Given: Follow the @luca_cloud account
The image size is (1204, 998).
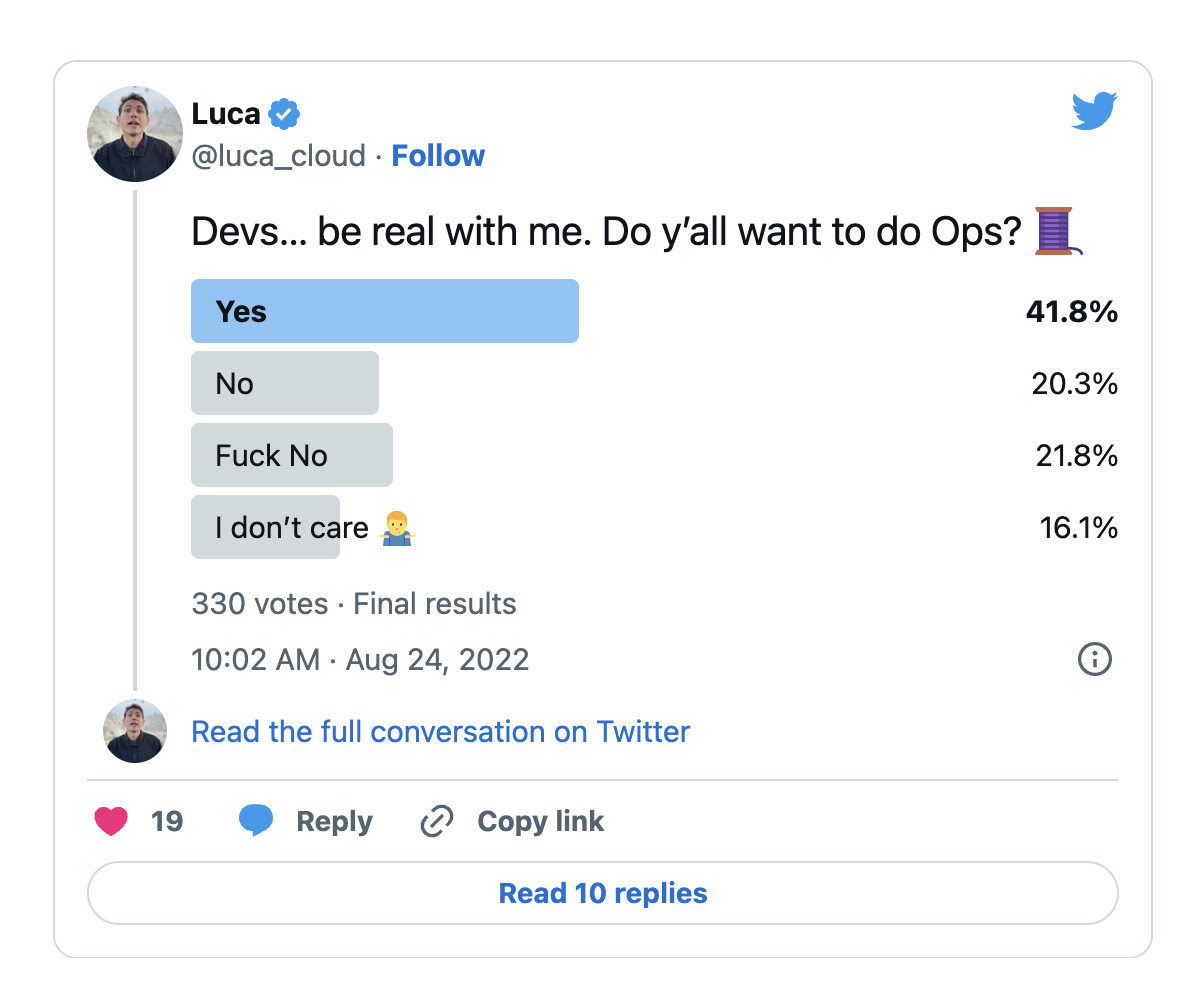Looking at the screenshot, I should (438, 156).
